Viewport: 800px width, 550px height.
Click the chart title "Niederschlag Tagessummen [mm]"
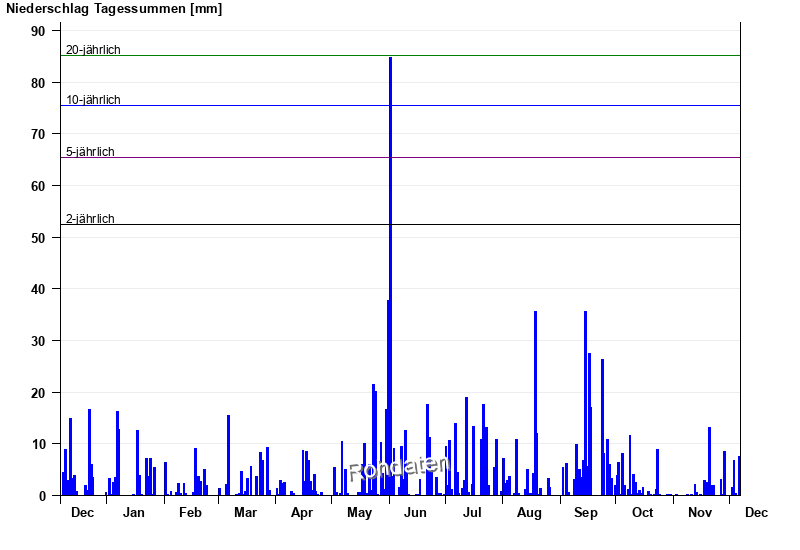[x=115, y=9]
